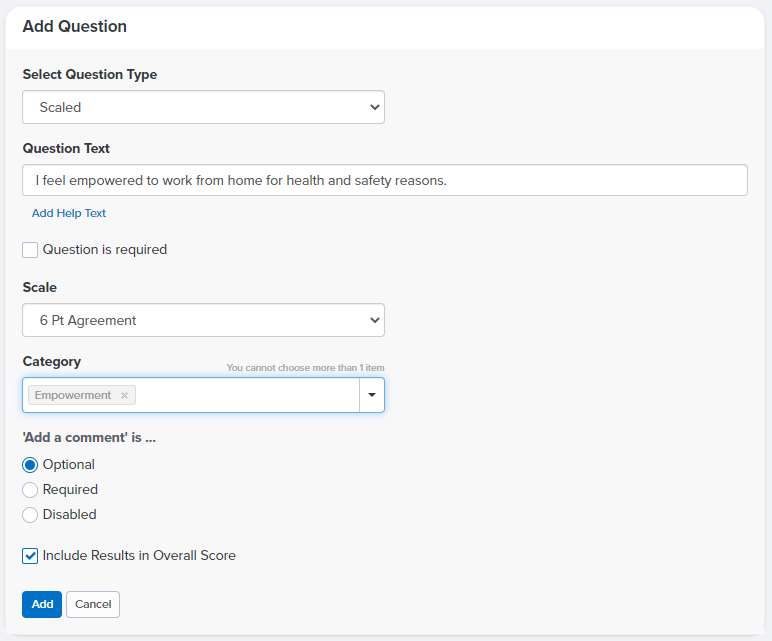772x641 pixels.
Task: Uncheck Include Results in Overall Score
Action: click(30, 556)
